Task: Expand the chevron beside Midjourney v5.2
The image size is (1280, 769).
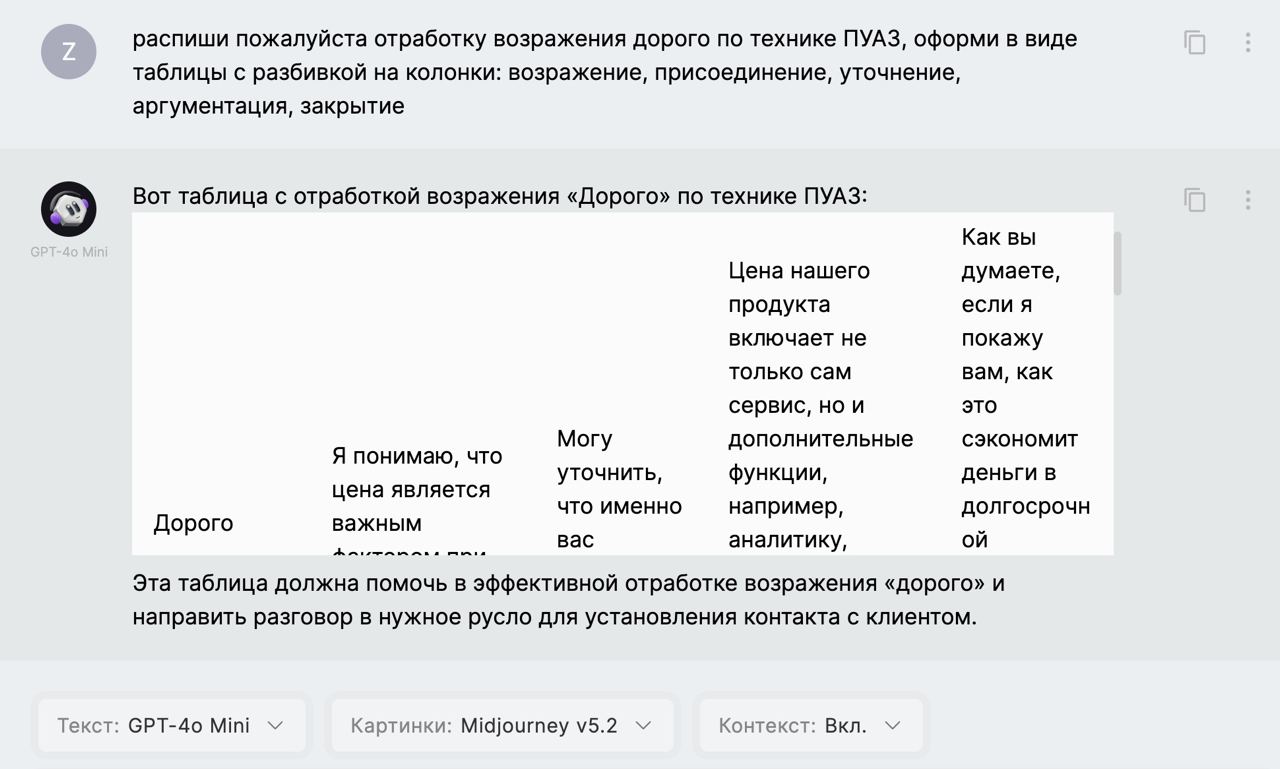Action: (x=643, y=726)
